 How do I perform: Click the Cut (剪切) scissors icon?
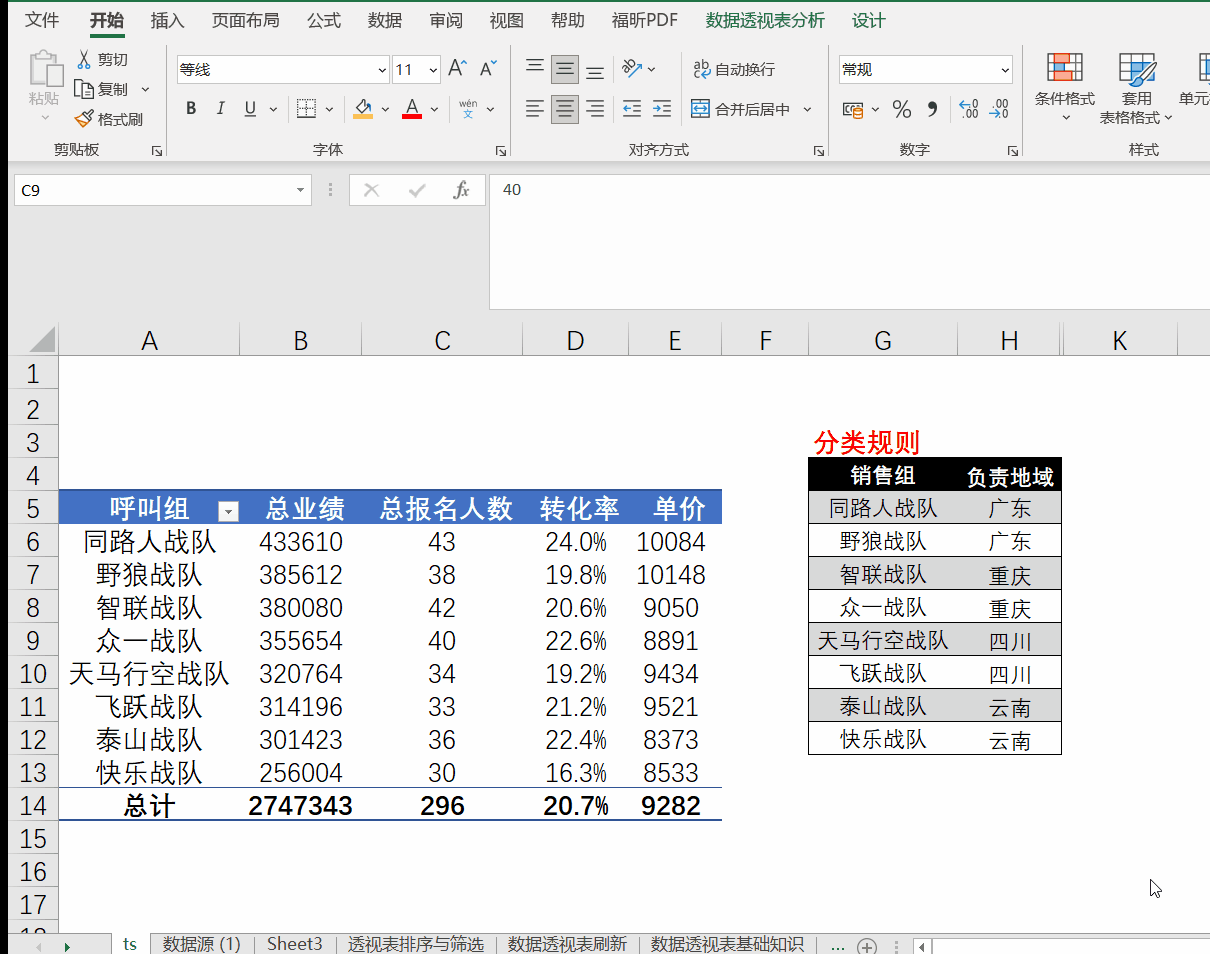pyautogui.click(x=84, y=59)
